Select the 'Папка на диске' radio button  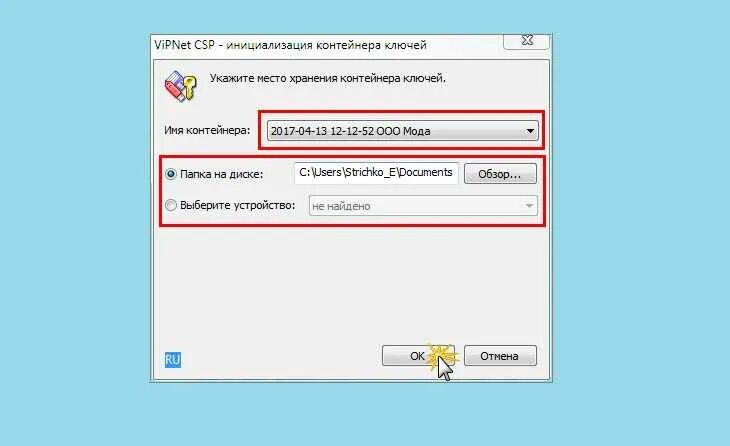click(x=171, y=174)
